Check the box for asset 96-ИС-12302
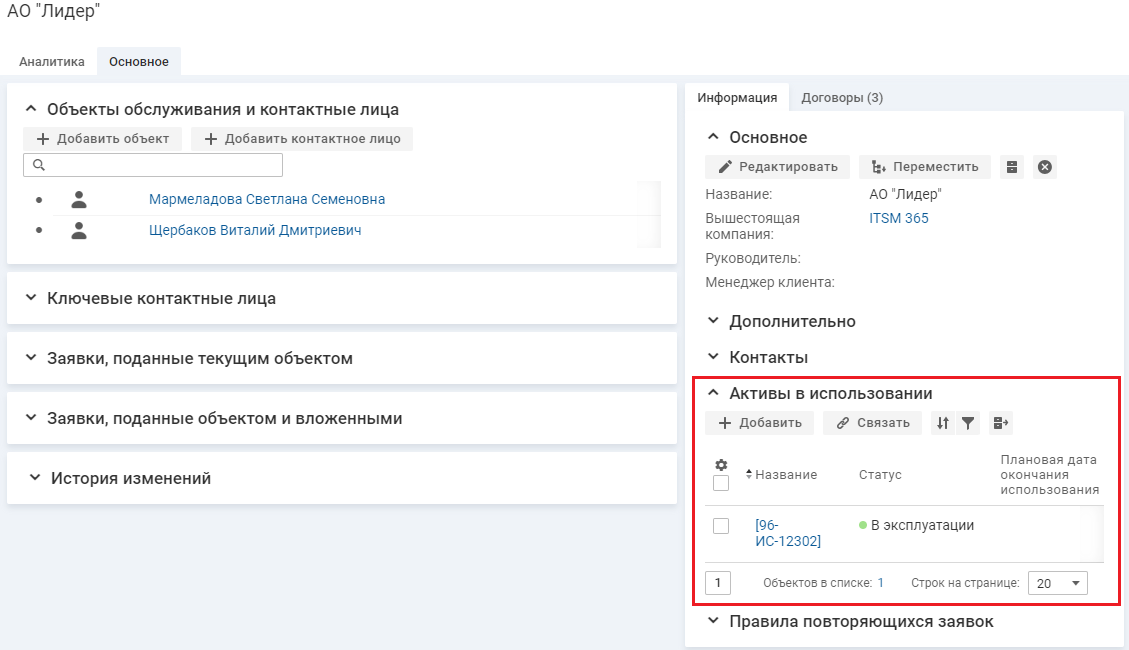Screen dimensions: 1129x650 [x=721, y=526]
